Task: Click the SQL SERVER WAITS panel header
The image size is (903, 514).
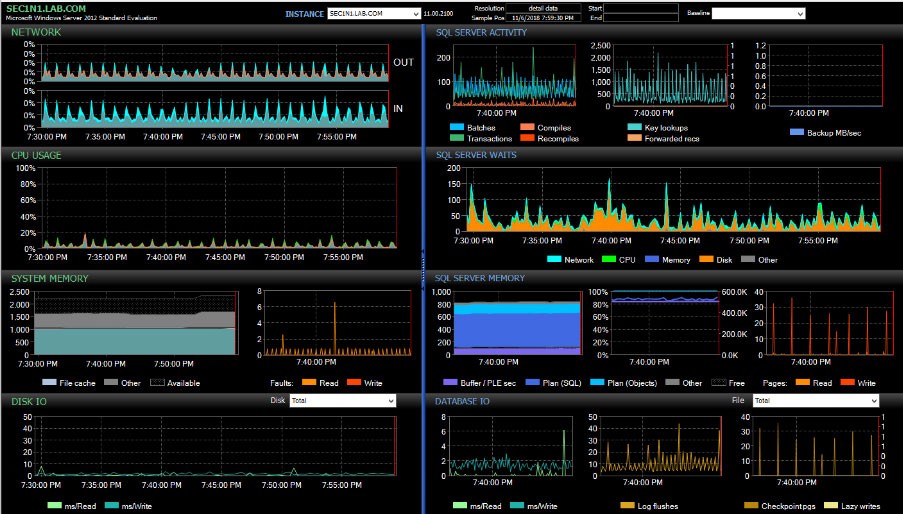Action: 478,155
